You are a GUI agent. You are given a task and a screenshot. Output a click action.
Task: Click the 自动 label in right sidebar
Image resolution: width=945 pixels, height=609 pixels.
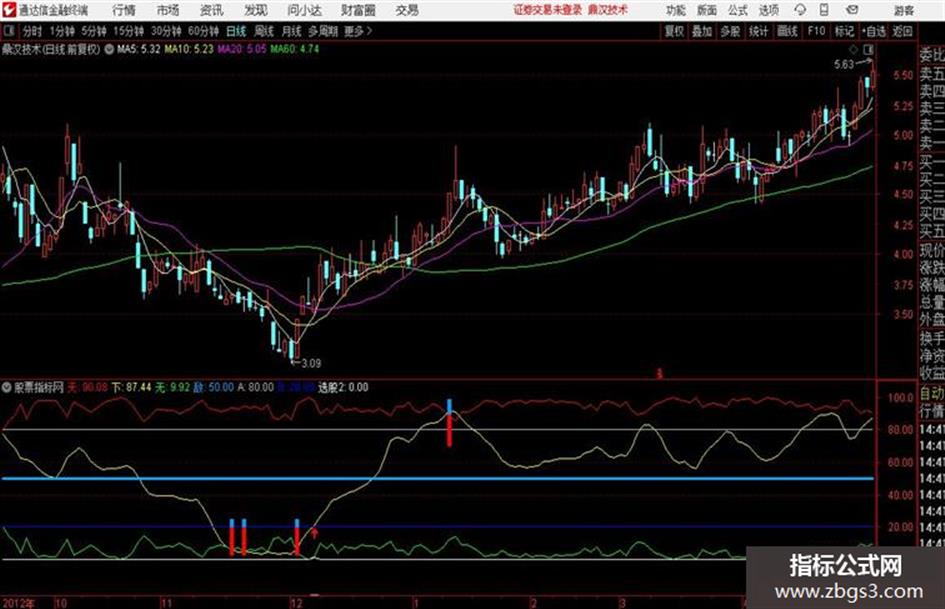click(x=932, y=394)
